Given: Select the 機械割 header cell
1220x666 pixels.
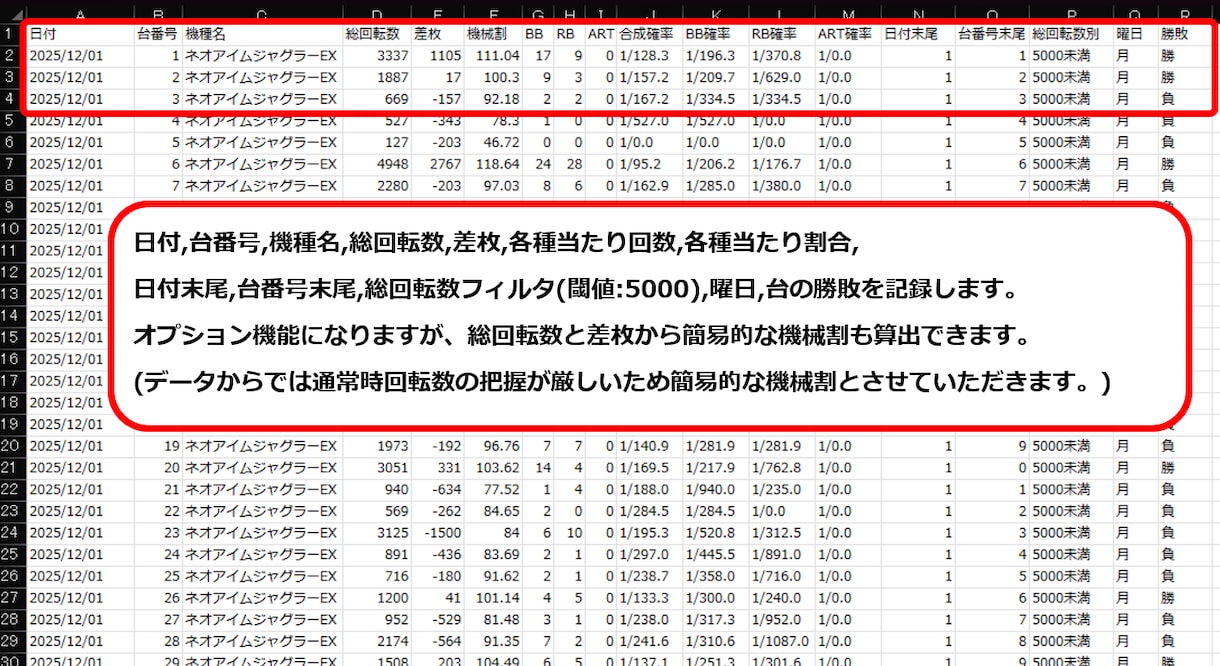Looking at the screenshot, I should coord(493,33).
